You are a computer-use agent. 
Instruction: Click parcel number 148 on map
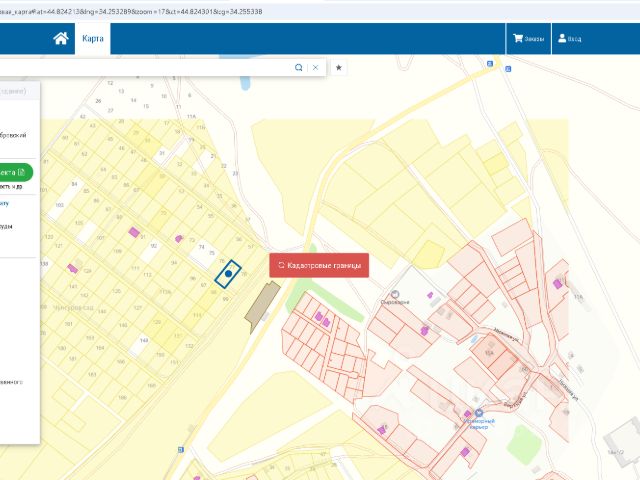(144, 340)
